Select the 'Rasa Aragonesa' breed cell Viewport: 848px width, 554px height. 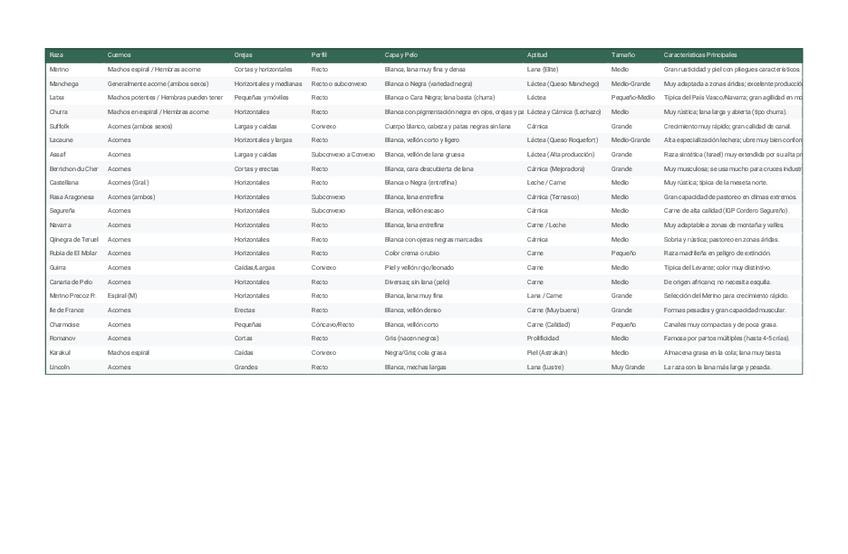71,198
